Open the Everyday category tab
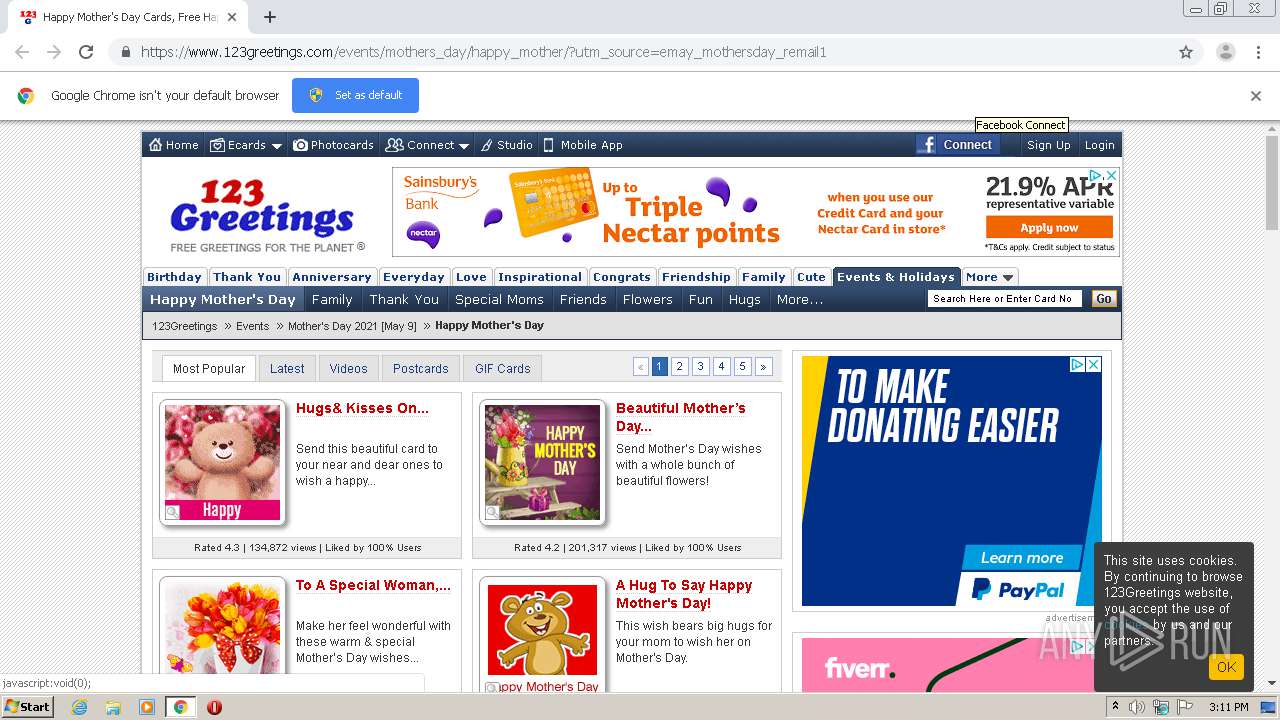This screenshot has width=1280, height=720. (414, 277)
